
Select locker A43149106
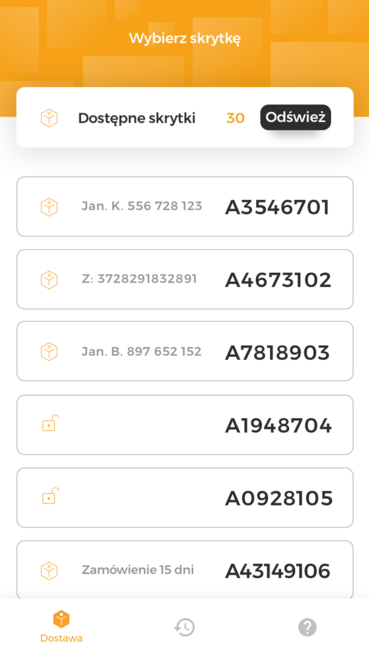[185, 570]
